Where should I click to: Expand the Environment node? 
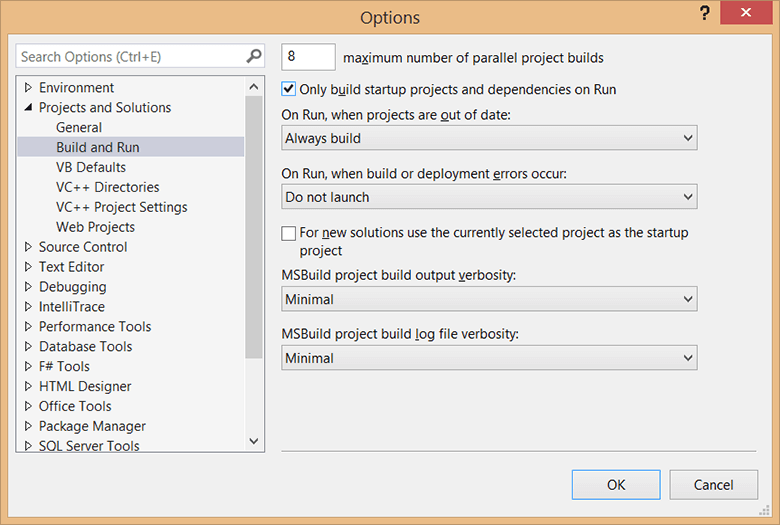coord(28,88)
